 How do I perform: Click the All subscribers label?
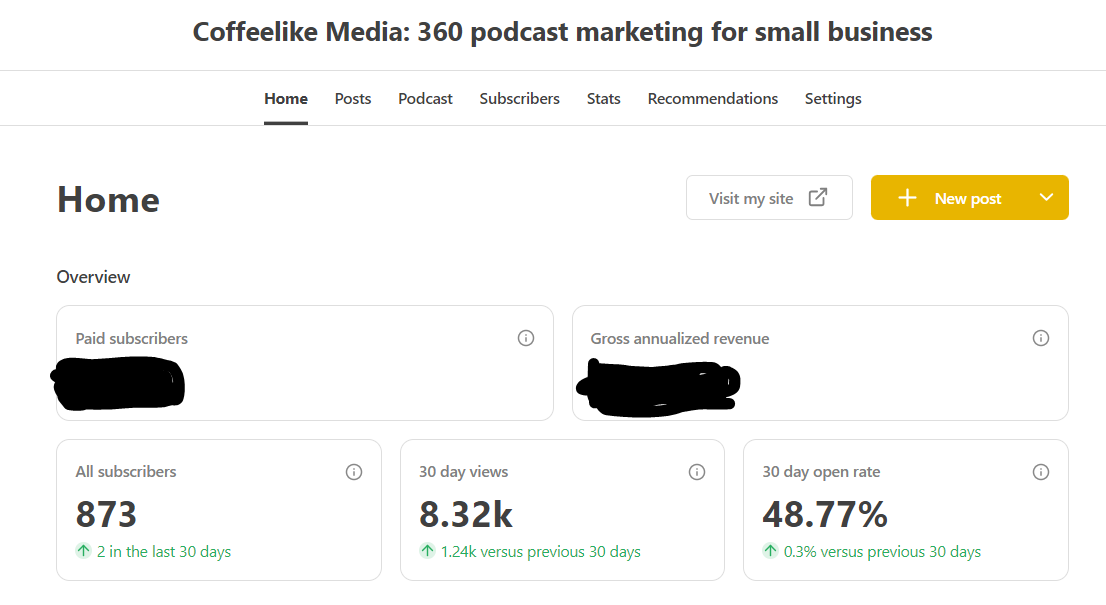(126, 472)
